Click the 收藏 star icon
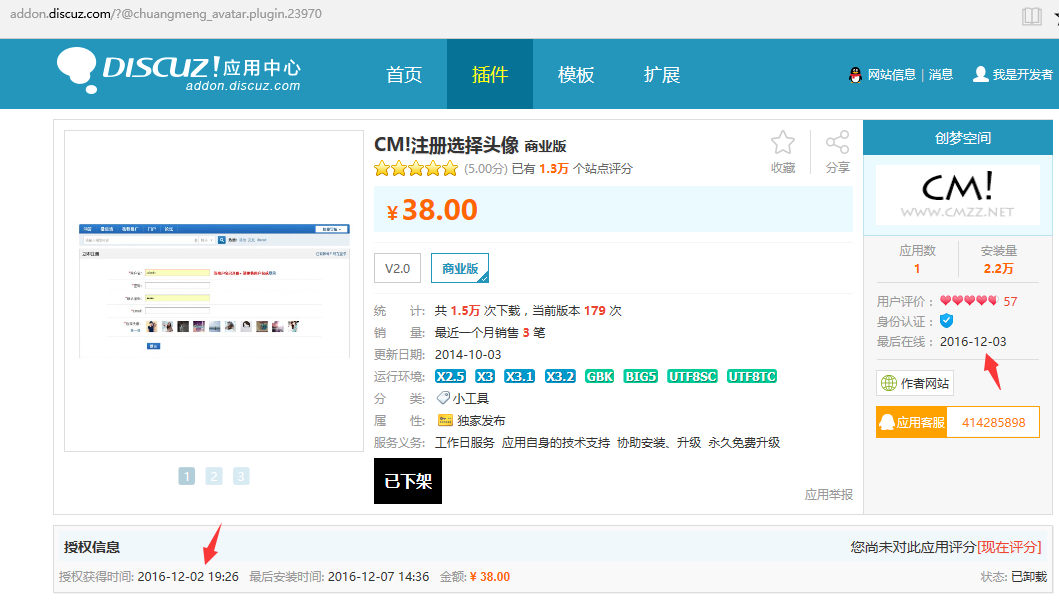 pyautogui.click(x=783, y=143)
